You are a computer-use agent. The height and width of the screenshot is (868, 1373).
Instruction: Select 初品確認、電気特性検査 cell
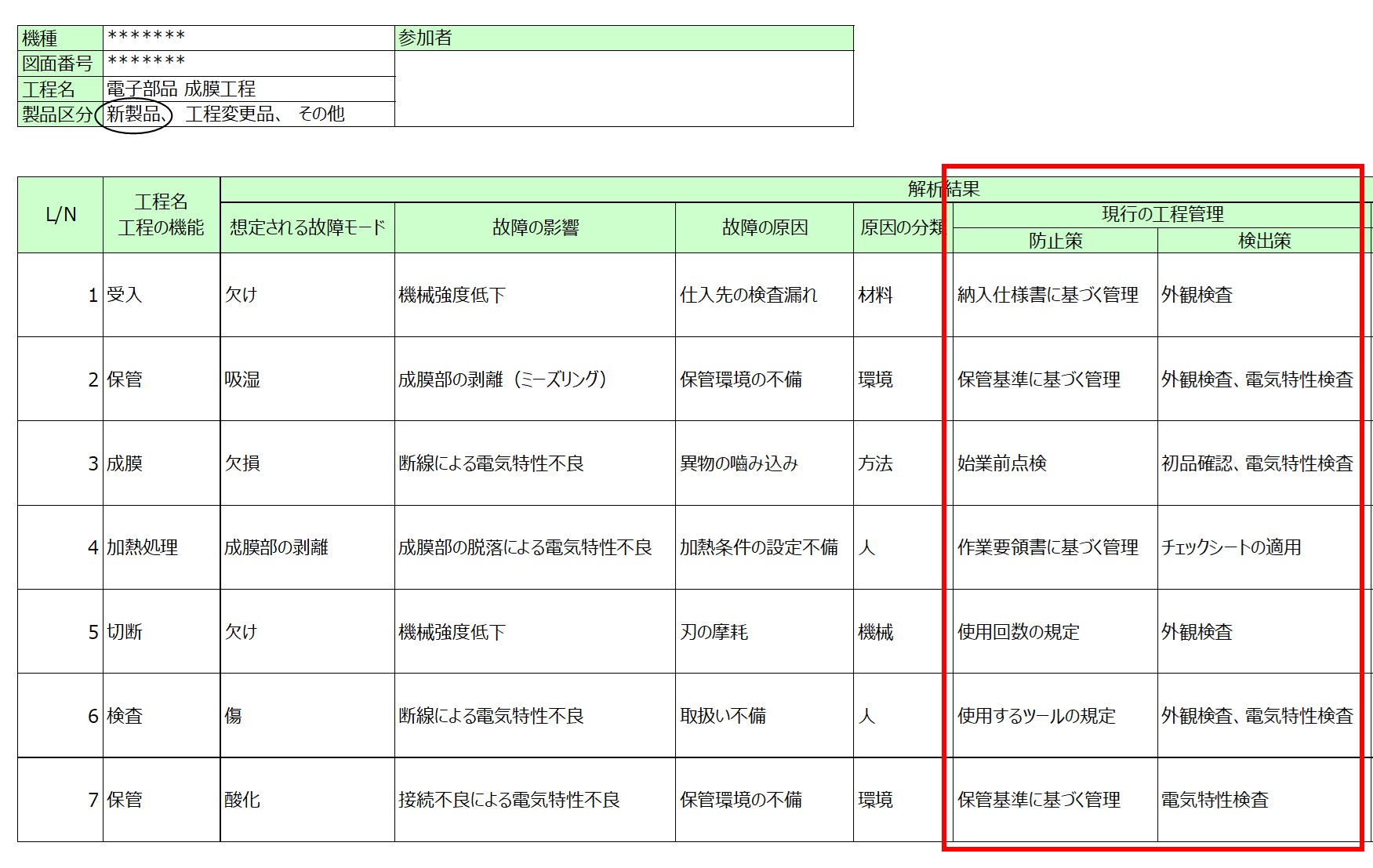click(1265, 463)
